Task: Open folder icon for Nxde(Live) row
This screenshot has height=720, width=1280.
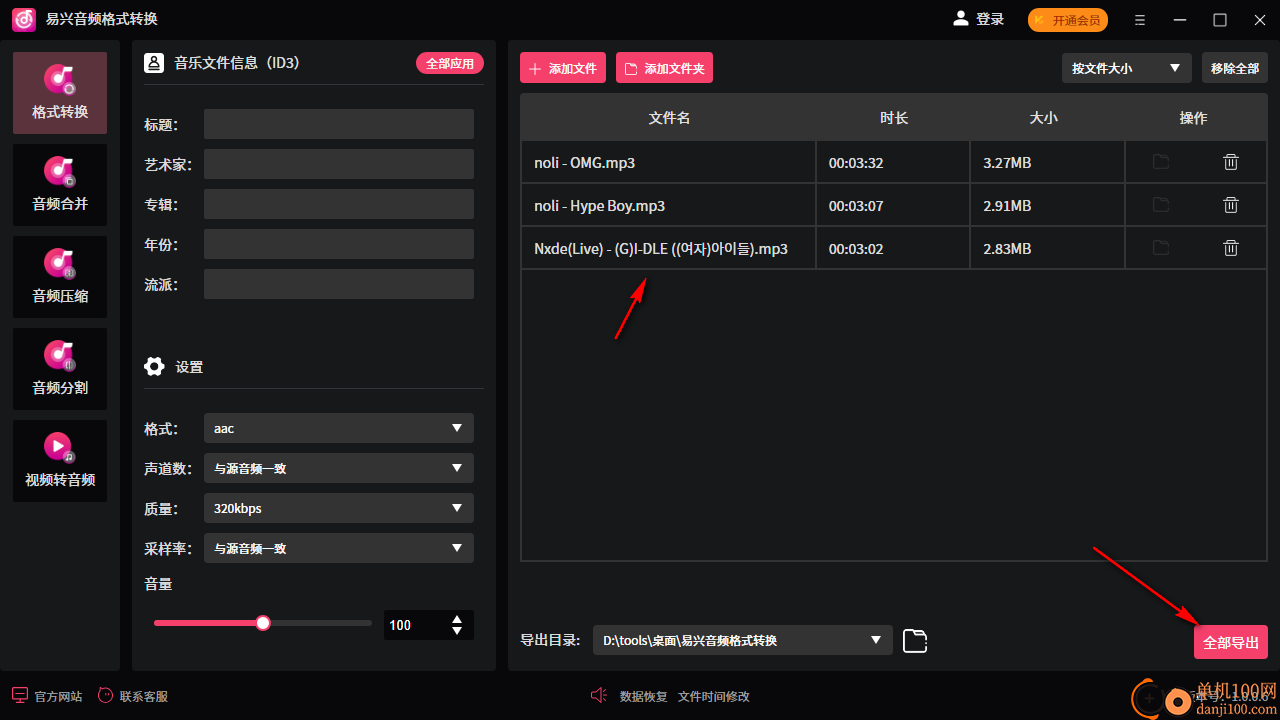Action: 1161,248
